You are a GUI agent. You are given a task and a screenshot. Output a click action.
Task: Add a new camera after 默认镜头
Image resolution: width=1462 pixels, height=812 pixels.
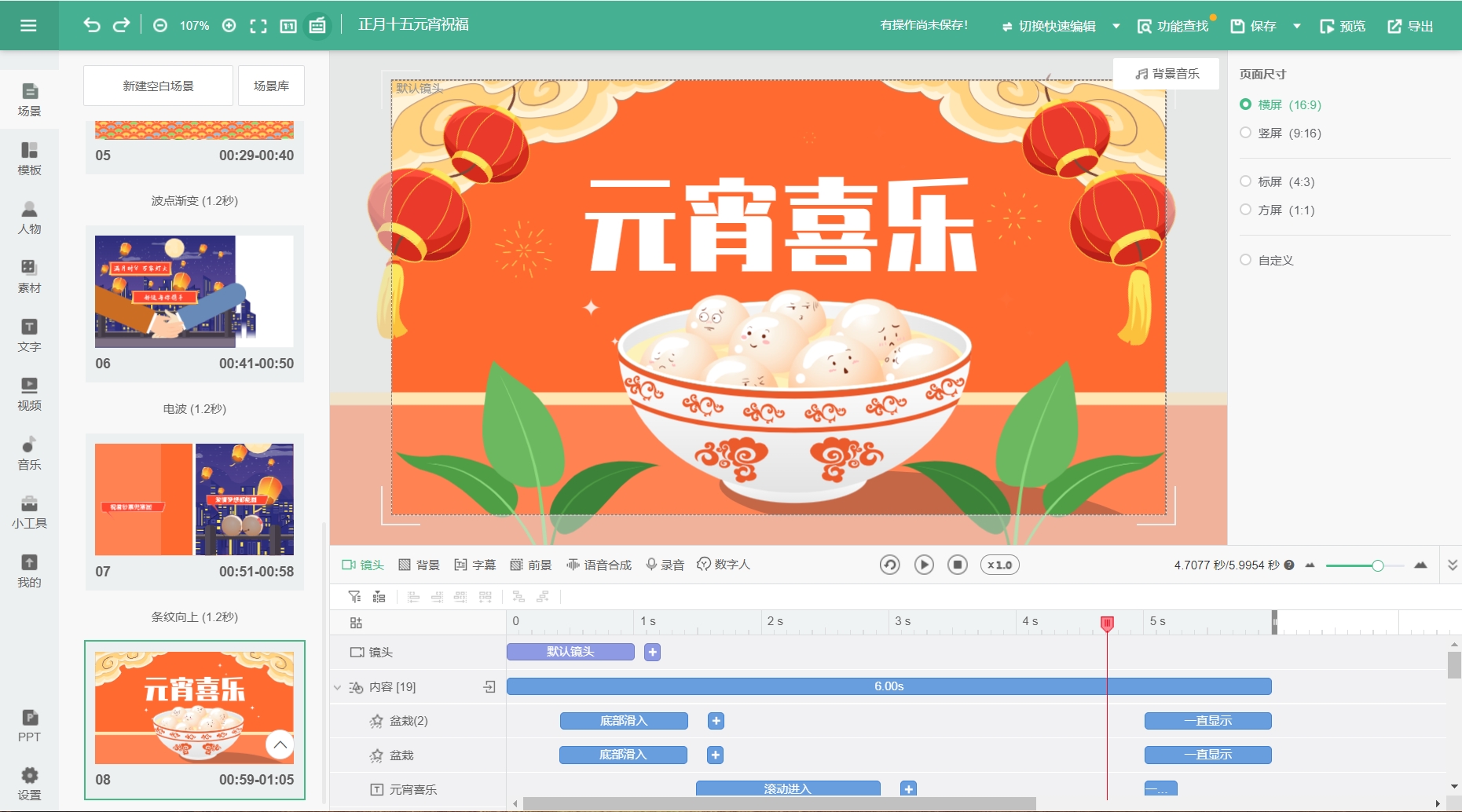pos(652,652)
